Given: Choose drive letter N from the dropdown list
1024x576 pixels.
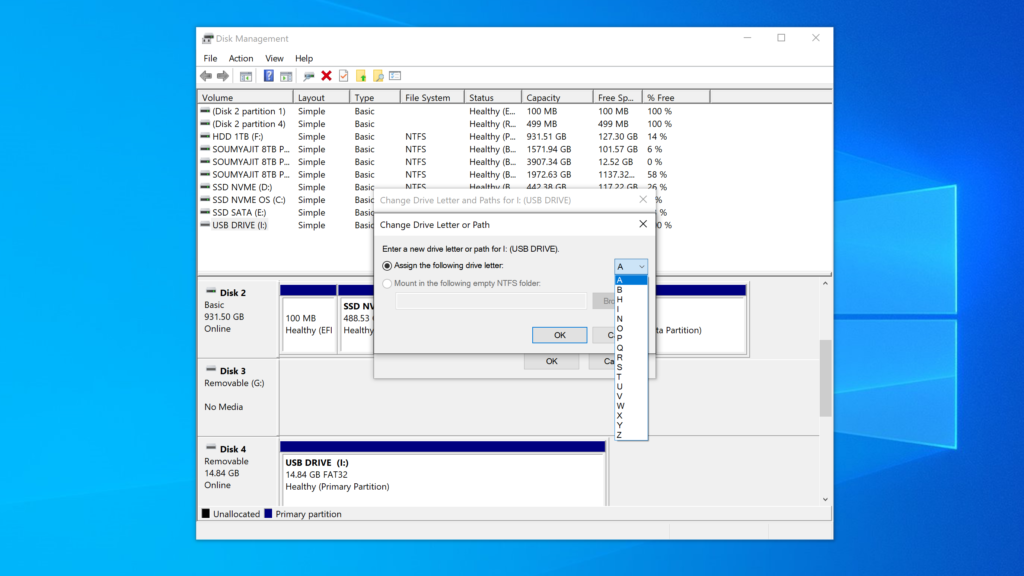Looking at the screenshot, I should point(631,319).
